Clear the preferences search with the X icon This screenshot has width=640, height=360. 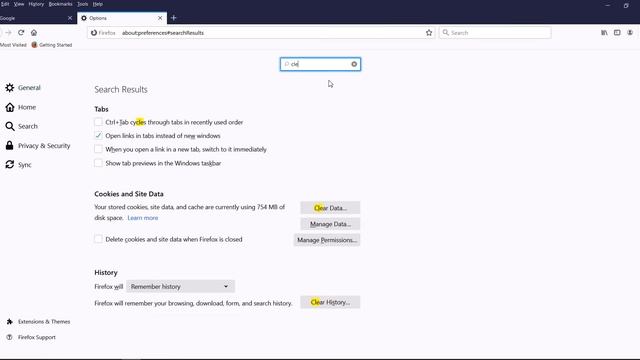point(354,64)
